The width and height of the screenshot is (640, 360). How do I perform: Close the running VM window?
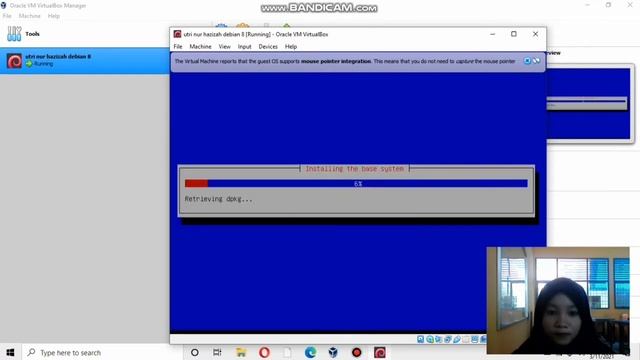[x=536, y=34]
